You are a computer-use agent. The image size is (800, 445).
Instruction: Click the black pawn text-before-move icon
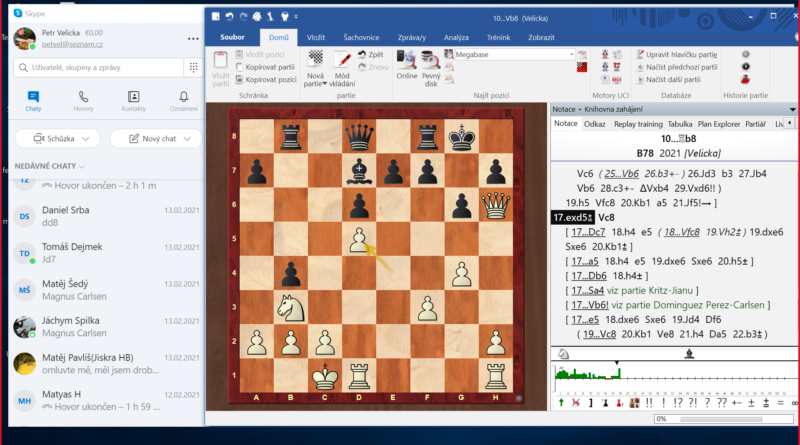[606, 403]
